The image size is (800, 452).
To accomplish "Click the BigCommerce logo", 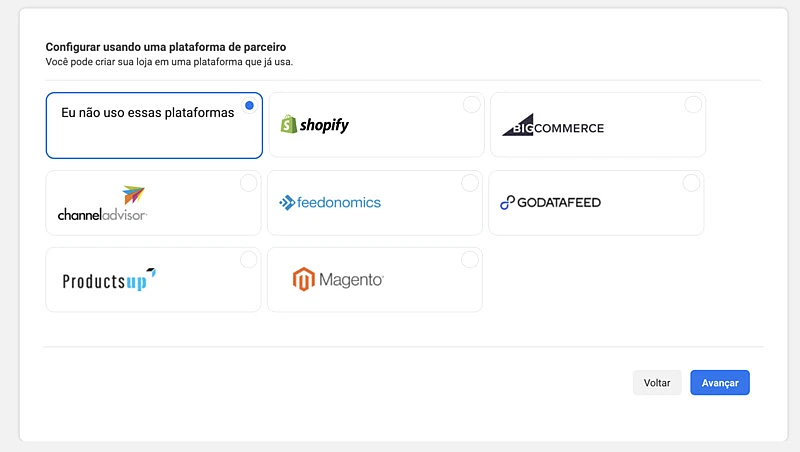I will 553,127.
